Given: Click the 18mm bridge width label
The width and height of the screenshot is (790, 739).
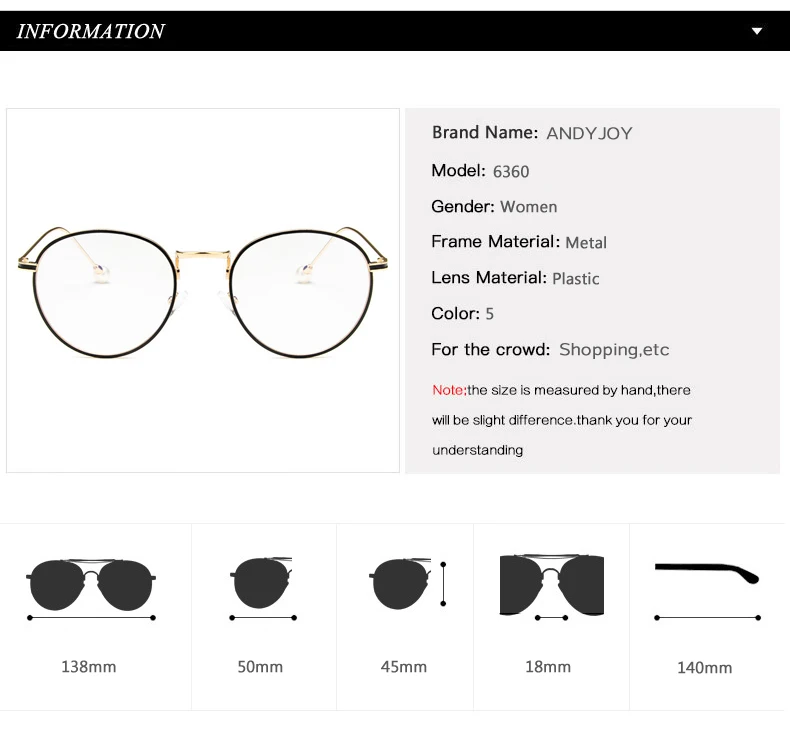Looking at the screenshot, I should tap(548, 666).
